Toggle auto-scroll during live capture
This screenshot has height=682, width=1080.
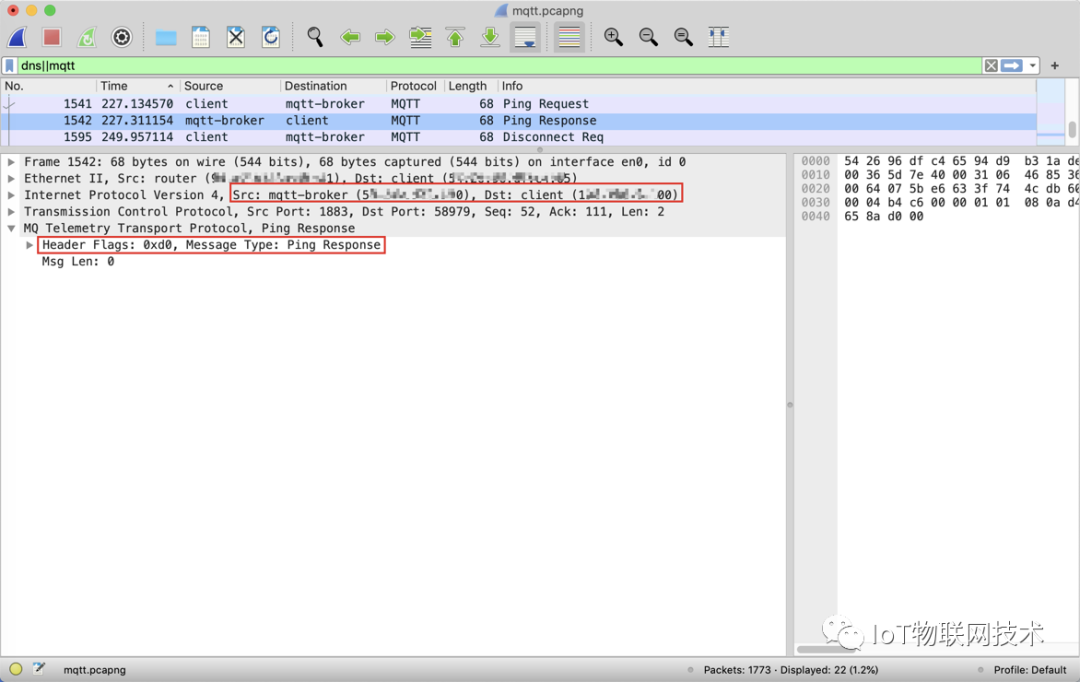click(x=525, y=37)
